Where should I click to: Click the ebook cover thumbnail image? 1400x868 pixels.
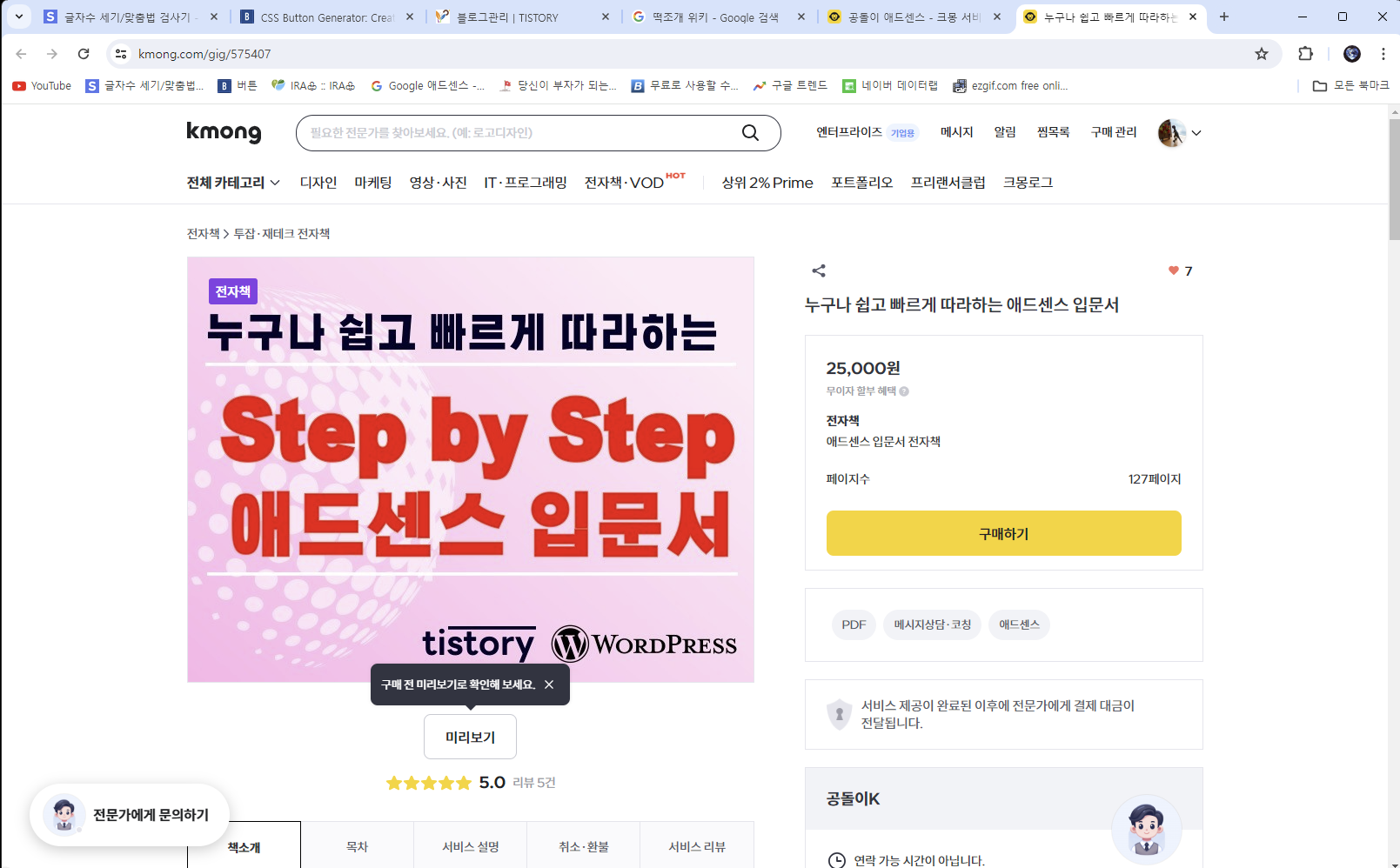coord(471,470)
